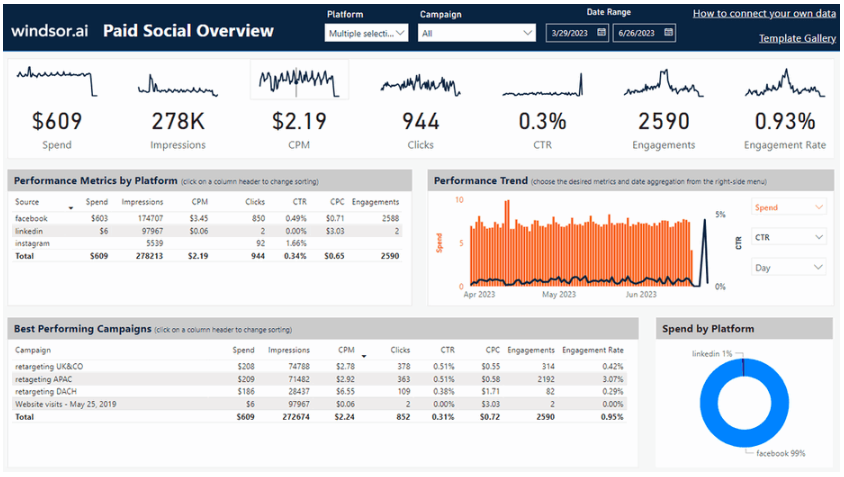This screenshot has height=477, width=844.
Task: Click the $3.03 CPC value for linkedin
Action: (x=335, y=231)
